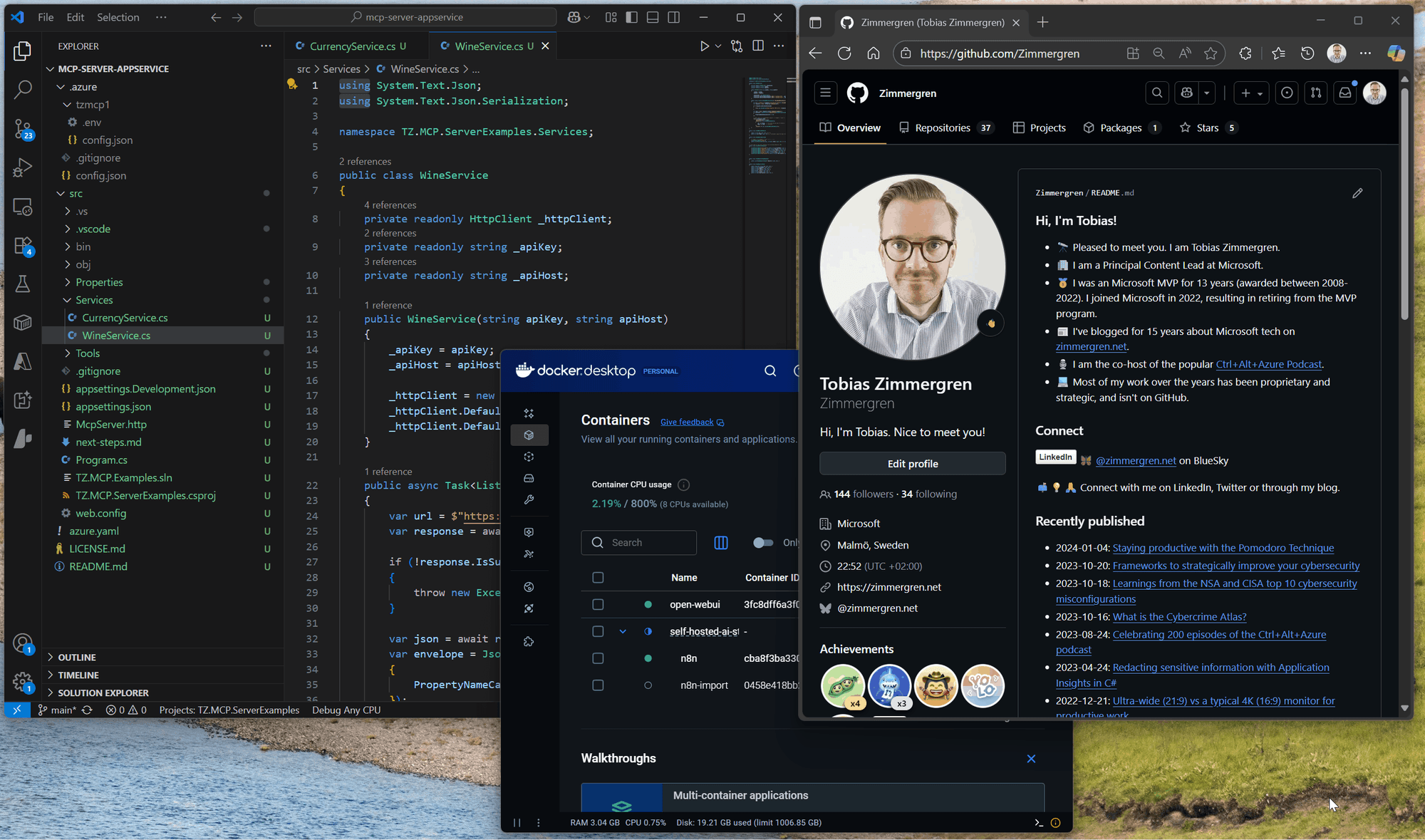The width and height of the screenshot is (1425, 840).
Task: Open GitHub Stars tab
Action: click(1208, 128)
